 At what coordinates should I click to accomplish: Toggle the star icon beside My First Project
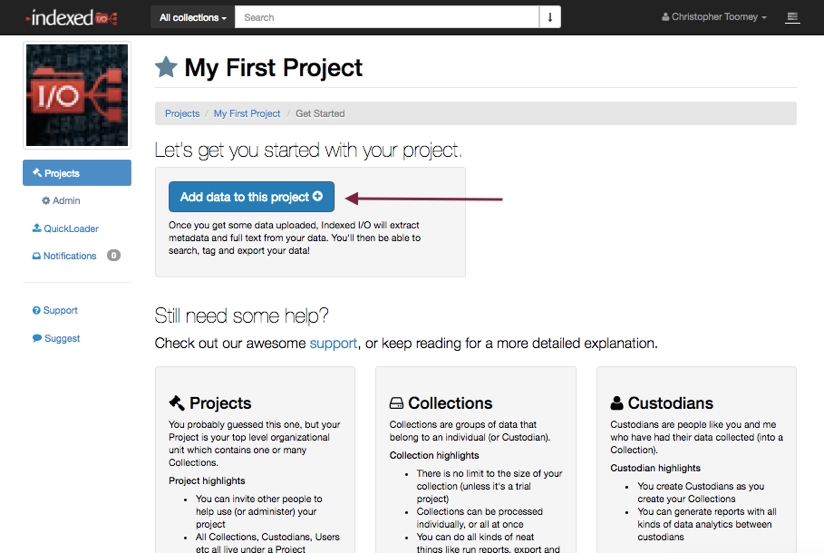(x=166, y=67)
